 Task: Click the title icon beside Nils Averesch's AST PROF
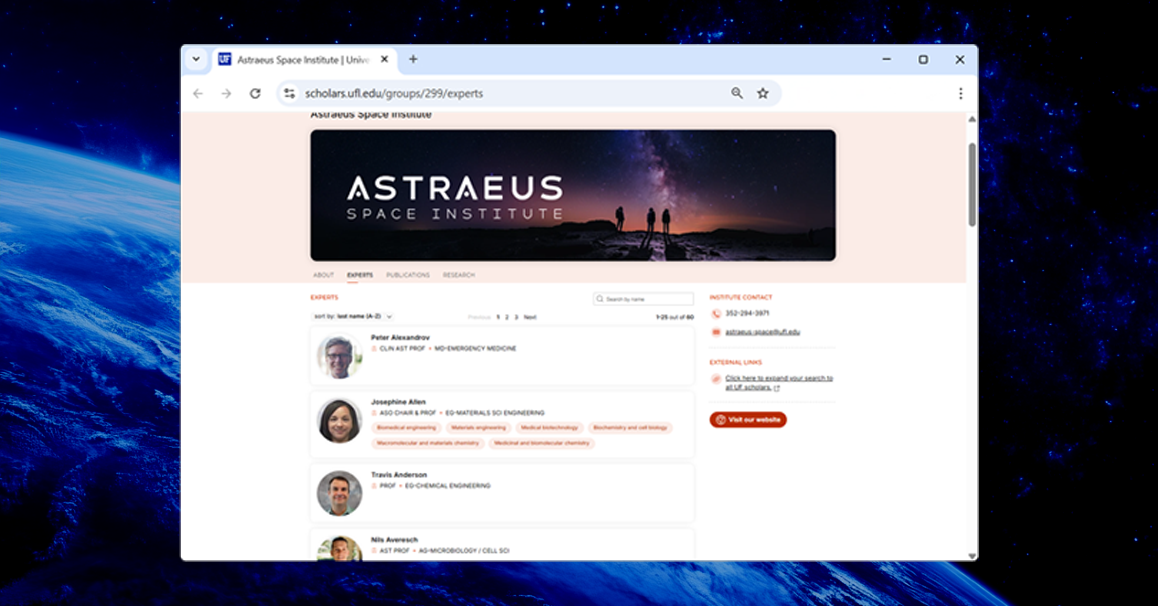374,551
